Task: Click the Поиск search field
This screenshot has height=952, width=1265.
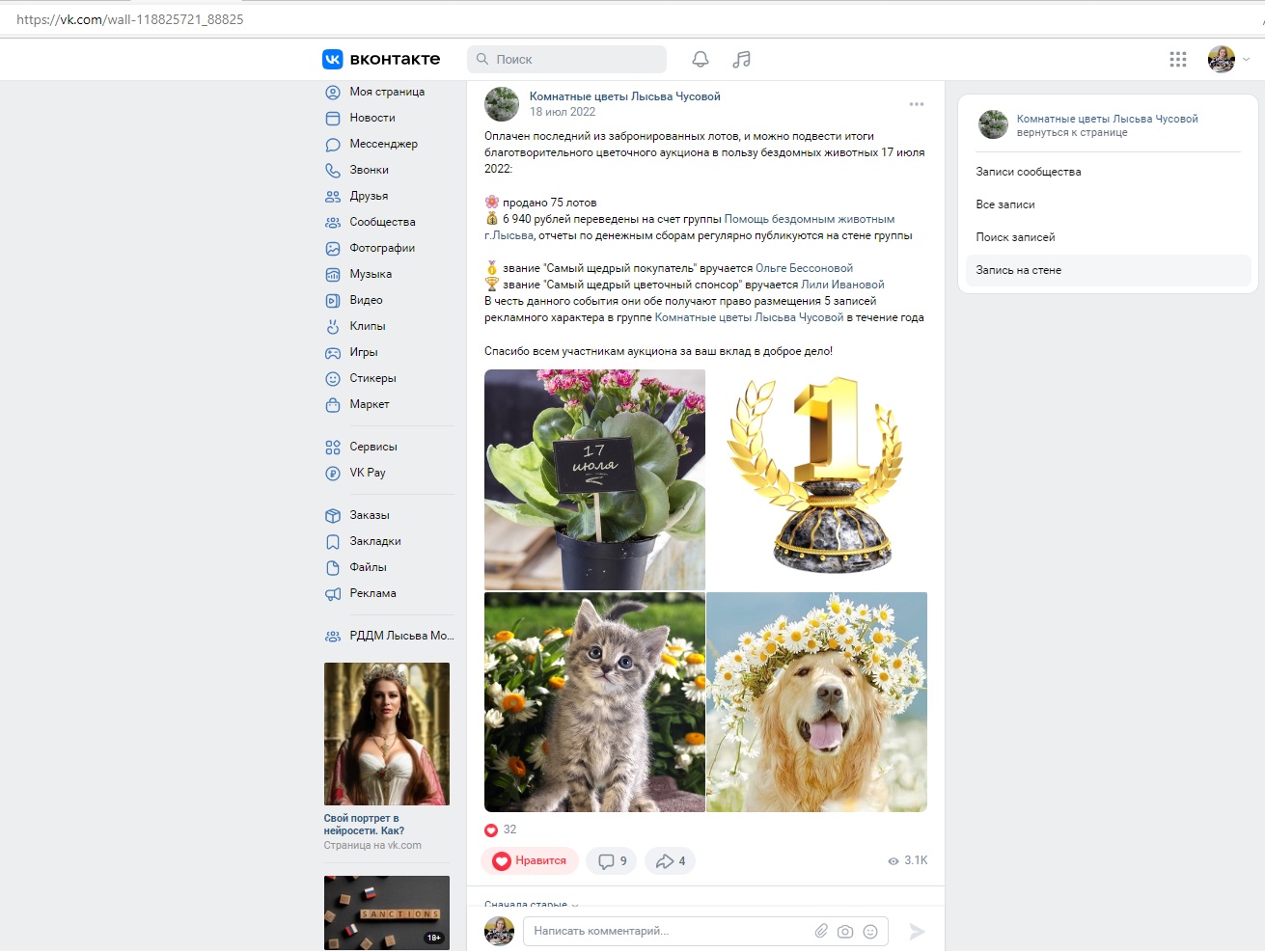Action: point(566,59)
